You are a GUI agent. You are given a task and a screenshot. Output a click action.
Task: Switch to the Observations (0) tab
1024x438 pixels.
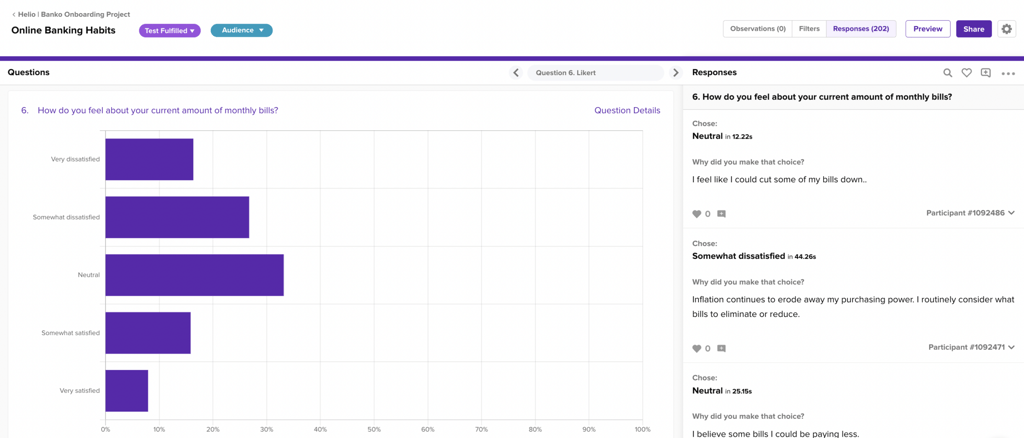click(757, 29)
